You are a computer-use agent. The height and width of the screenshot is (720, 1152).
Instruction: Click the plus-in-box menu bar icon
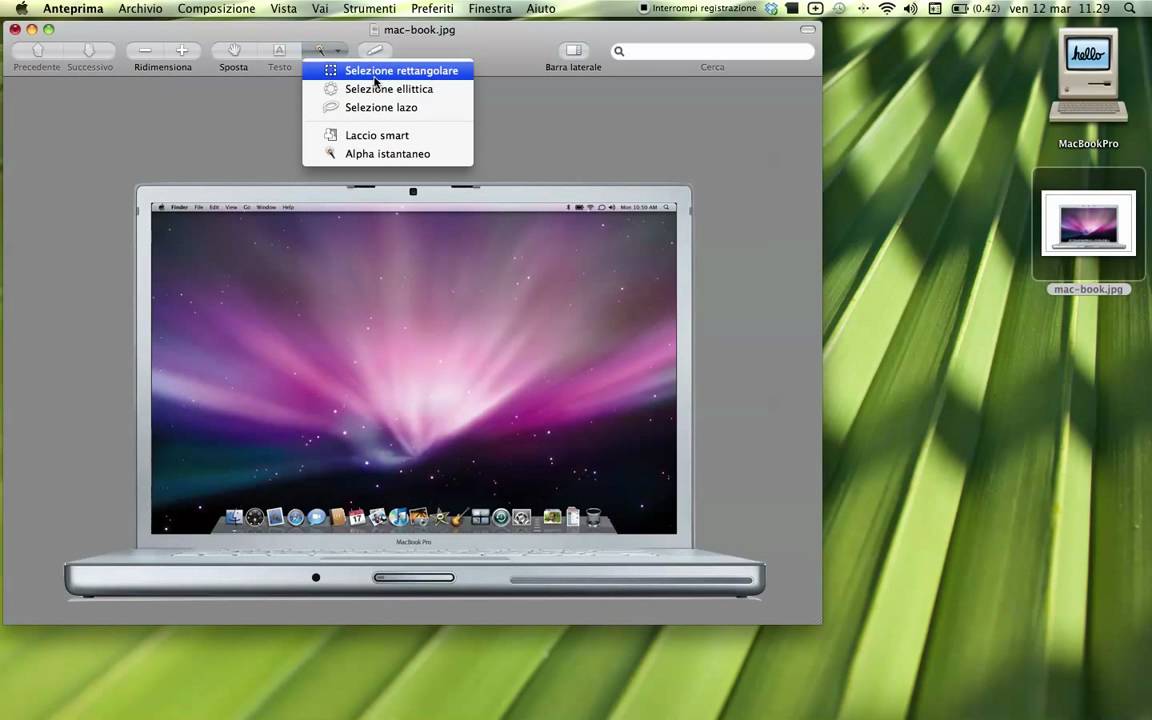pos(816,9)
